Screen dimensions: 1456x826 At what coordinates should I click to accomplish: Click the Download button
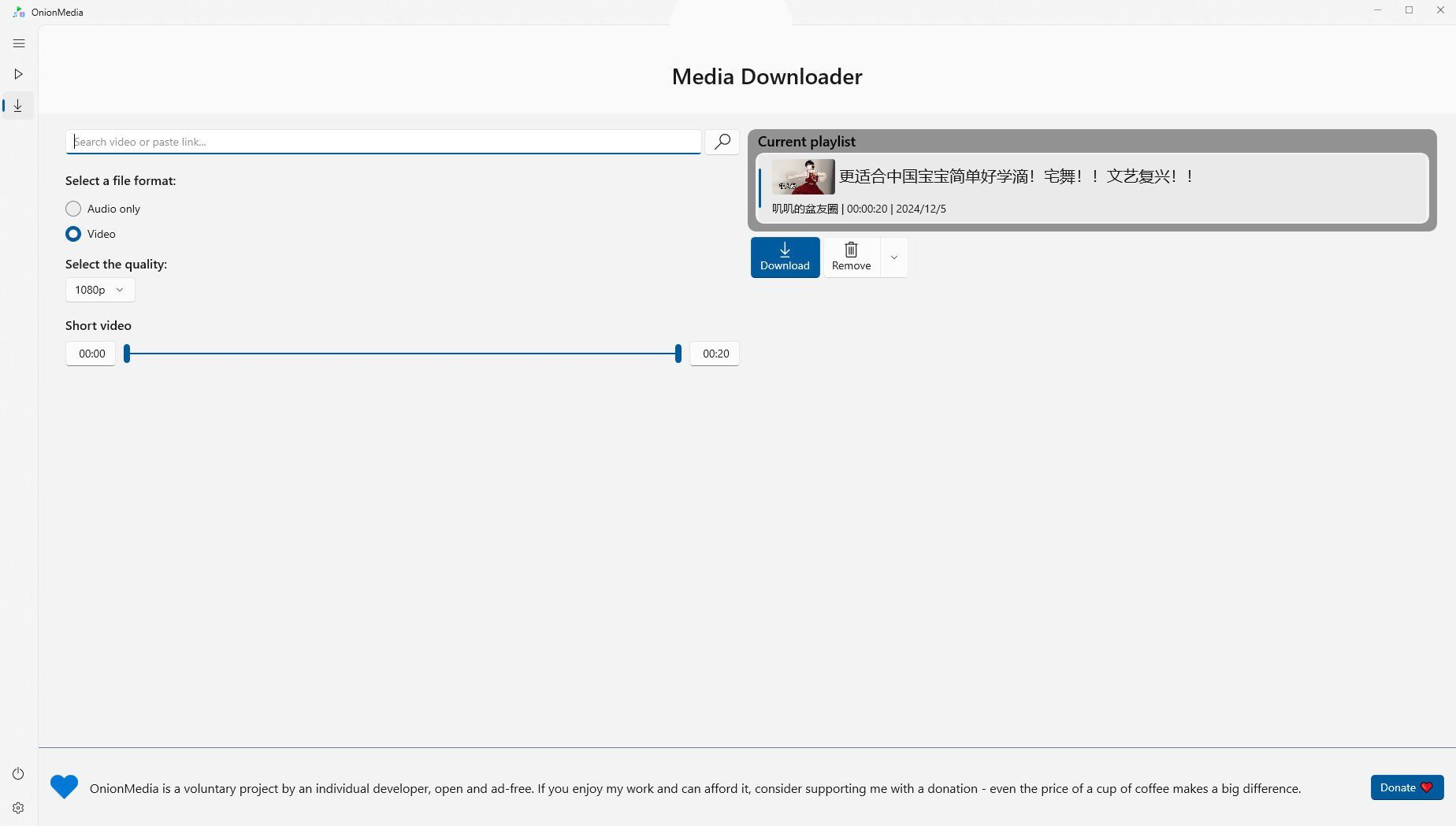coord(785,257)
